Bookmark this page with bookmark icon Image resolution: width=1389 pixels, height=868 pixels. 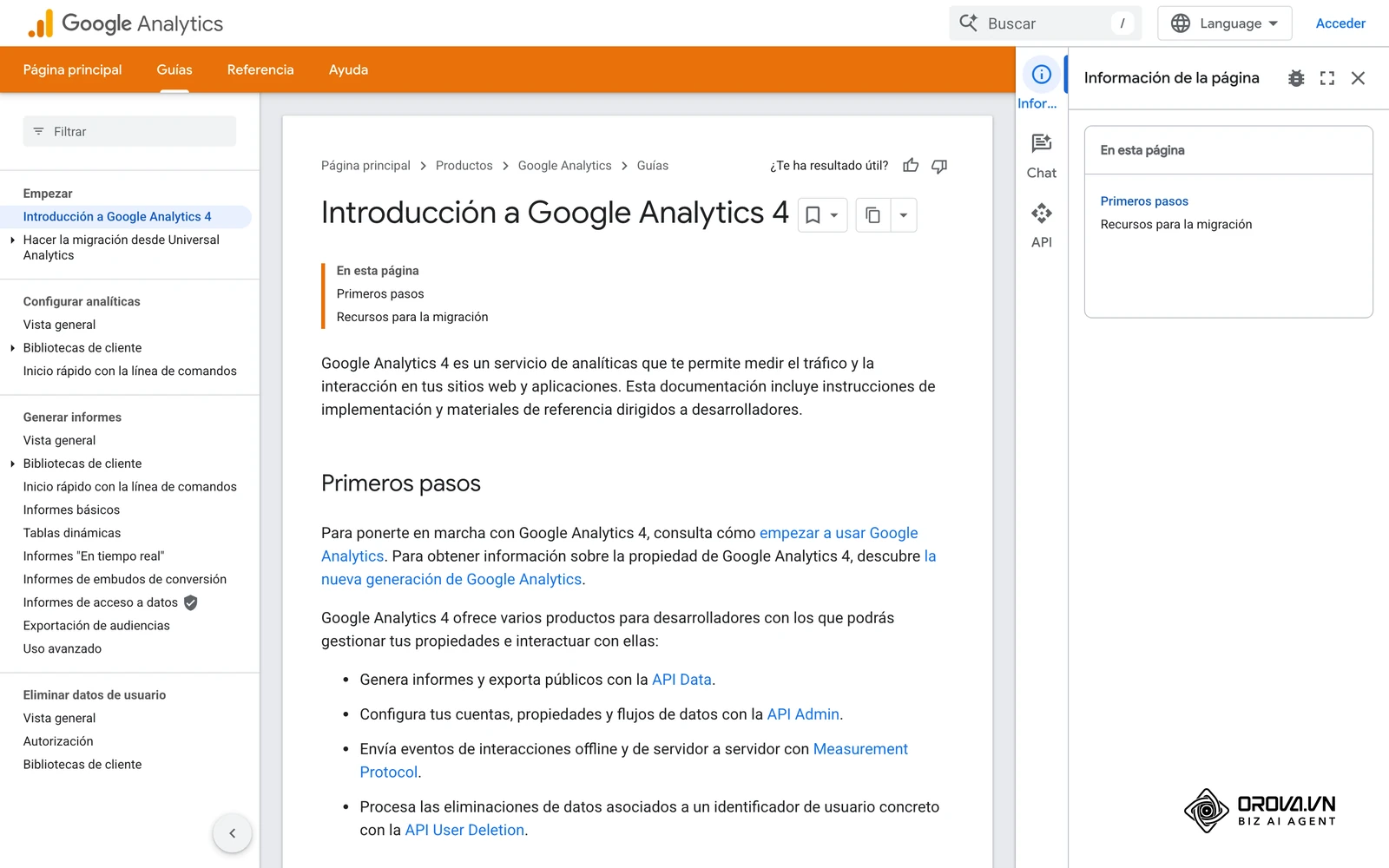[813, 215]
